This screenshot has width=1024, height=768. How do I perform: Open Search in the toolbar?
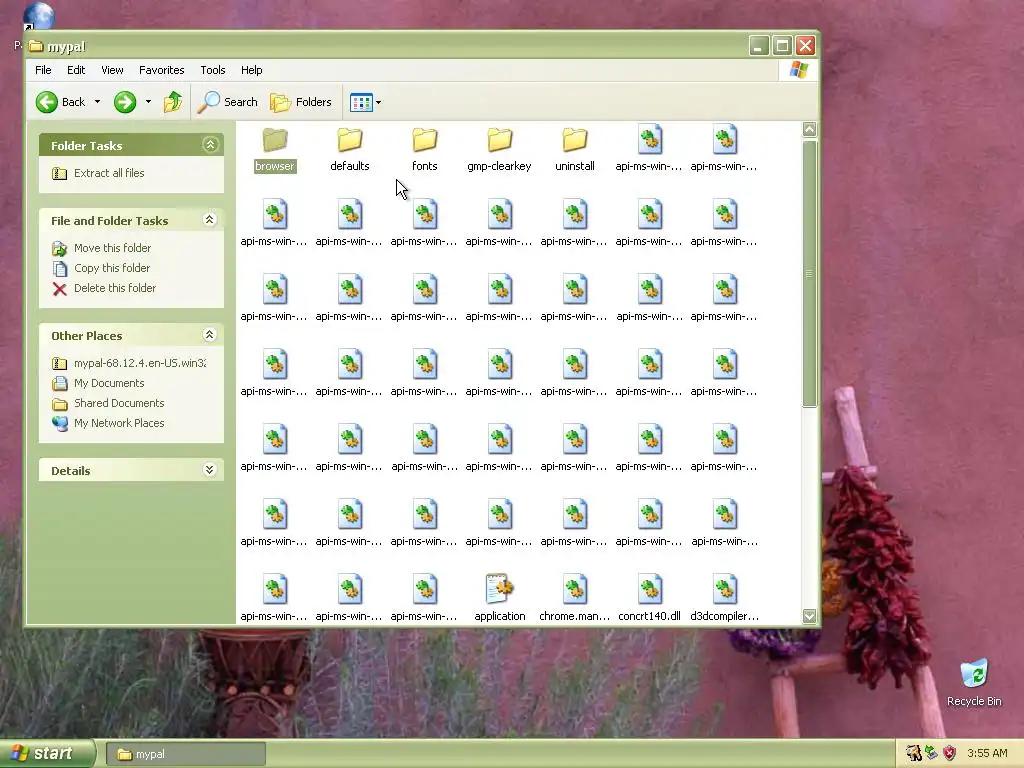click(228, 102)
